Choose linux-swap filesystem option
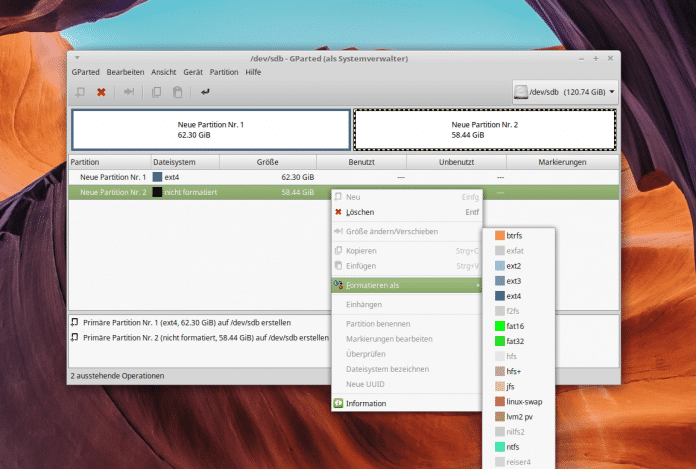The height and width of the screenshot is (469, 696). (x=525, y=401)
